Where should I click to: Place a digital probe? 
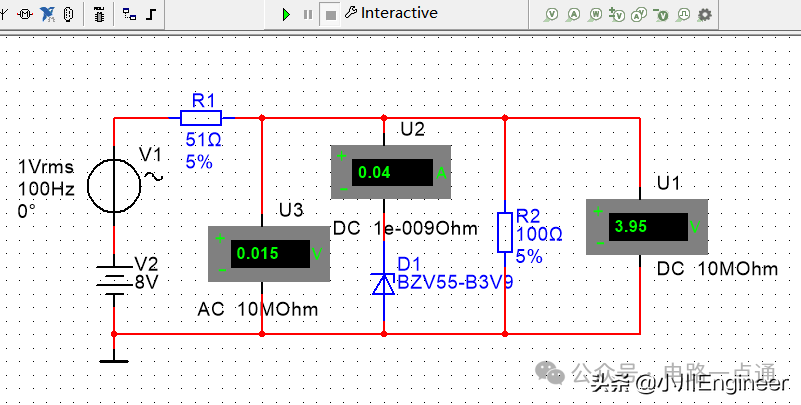(x=683, y=14)
